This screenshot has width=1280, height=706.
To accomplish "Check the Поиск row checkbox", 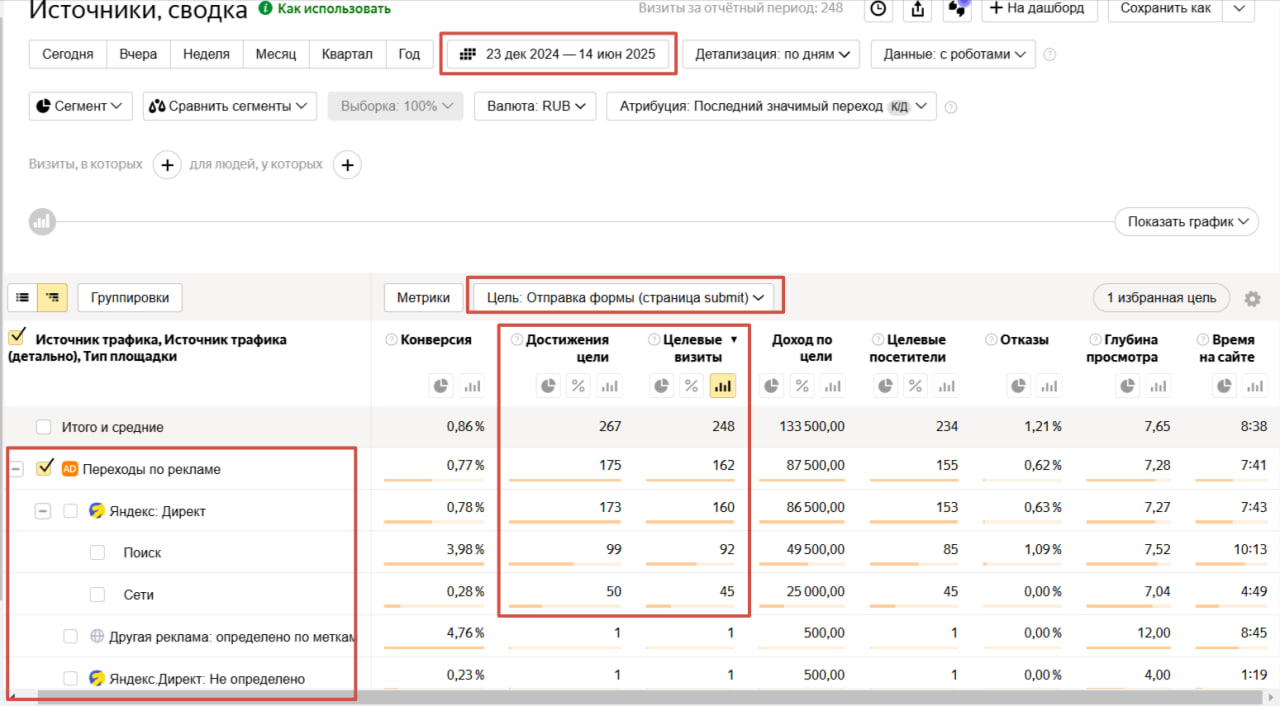I will [97, 553].
